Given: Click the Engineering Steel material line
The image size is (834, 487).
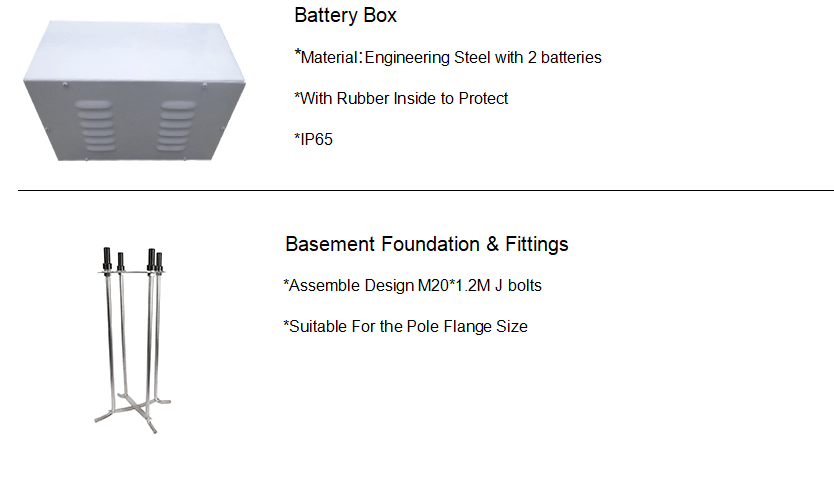Looking at the screenshot, I should tap(448, 57).
